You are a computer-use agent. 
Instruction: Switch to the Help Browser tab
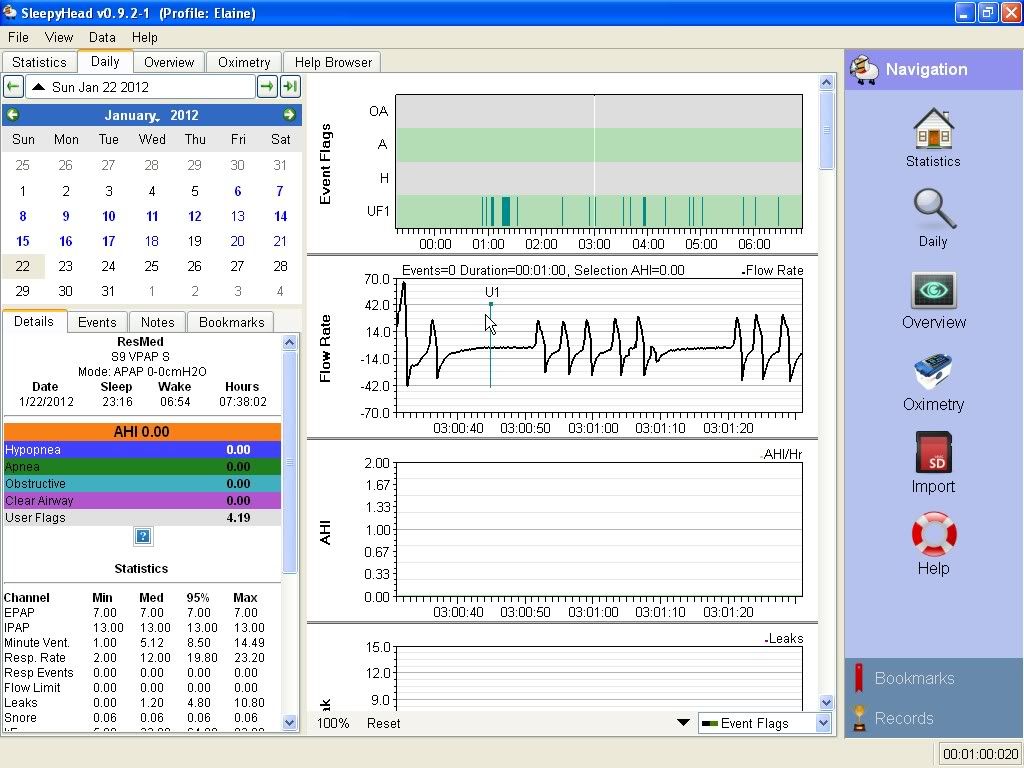[x=333, y=62]
